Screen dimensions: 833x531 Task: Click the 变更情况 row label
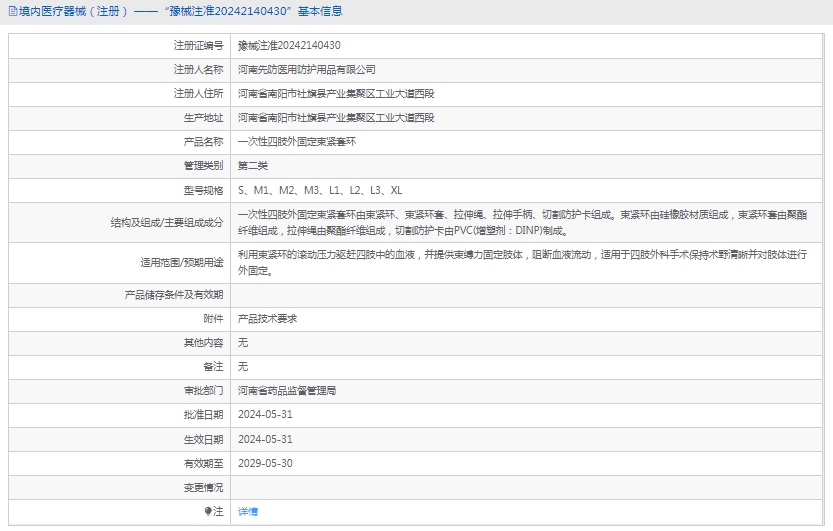203,487
